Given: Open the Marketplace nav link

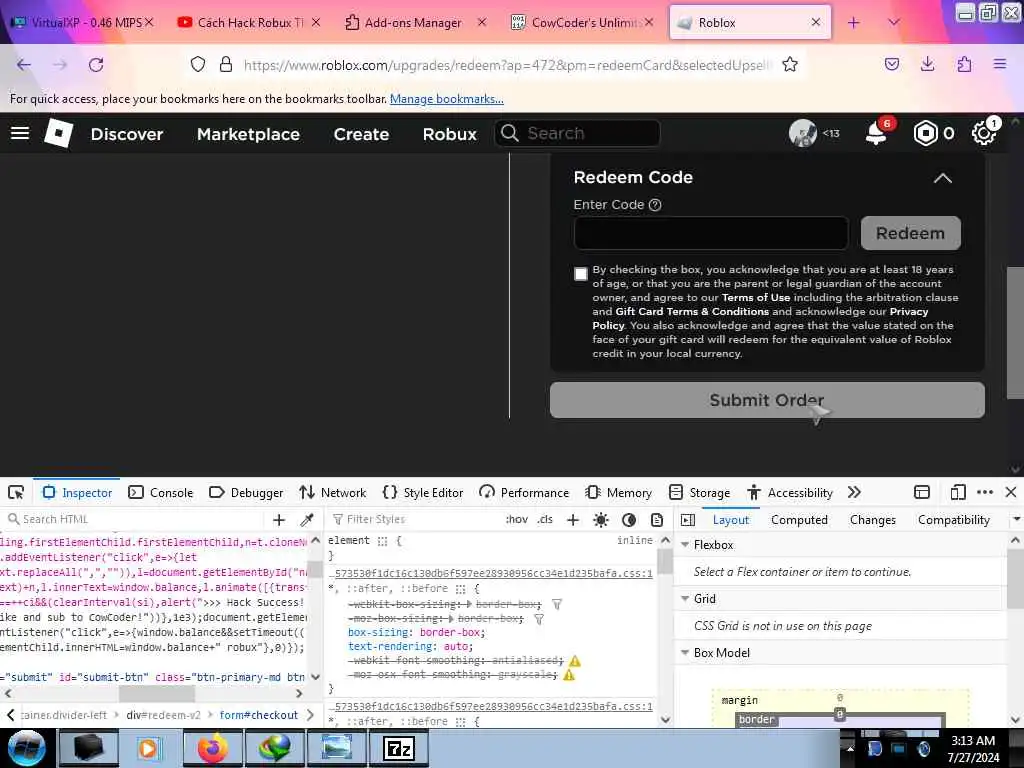Looking at the screenshot, I should coord(248,134).
